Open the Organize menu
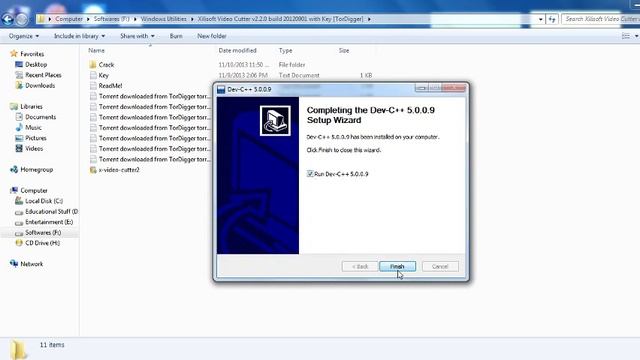 (24, 36)
